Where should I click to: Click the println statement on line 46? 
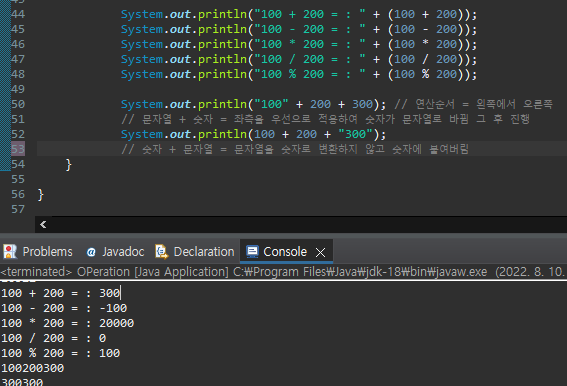[299, 44]
